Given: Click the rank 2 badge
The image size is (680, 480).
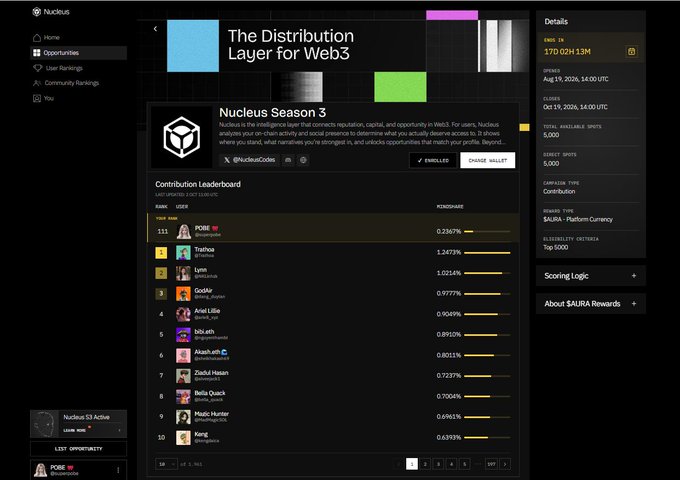Looking at the screenshot, I should point(161,273).
